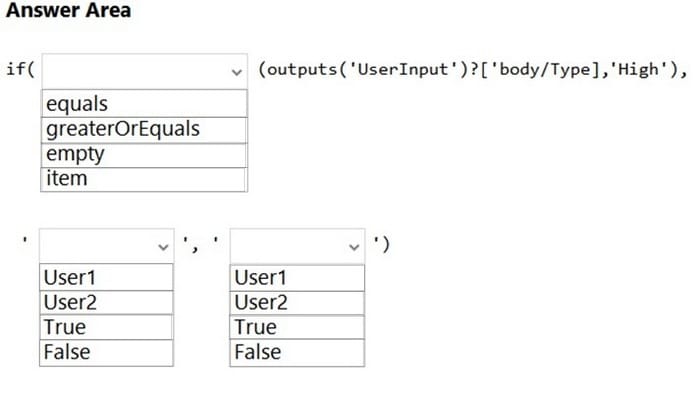Choose User1 in the second value list
This screenshot has width=700, height=396.
(x=297, y=278)
